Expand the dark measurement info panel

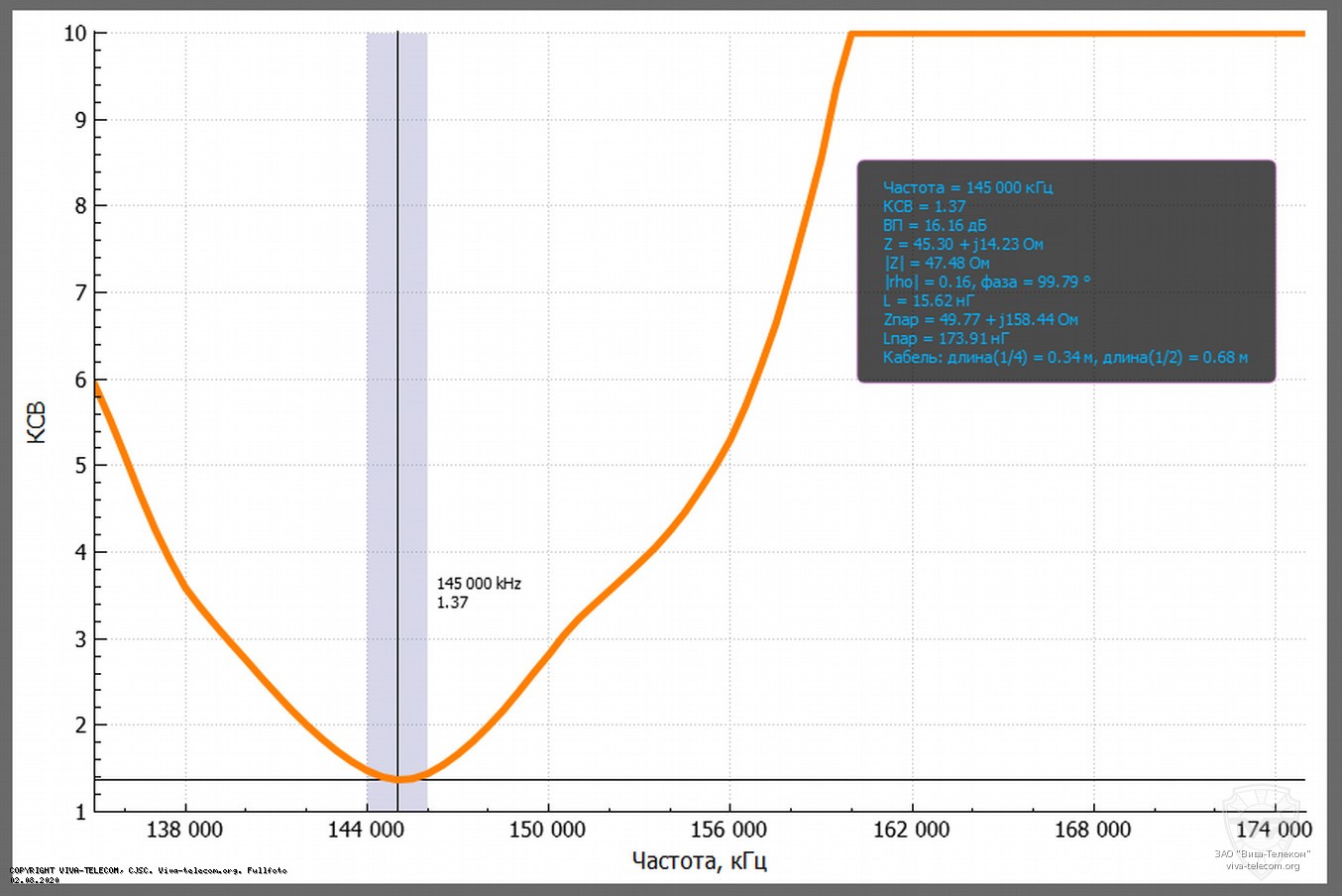[1067, 271]
